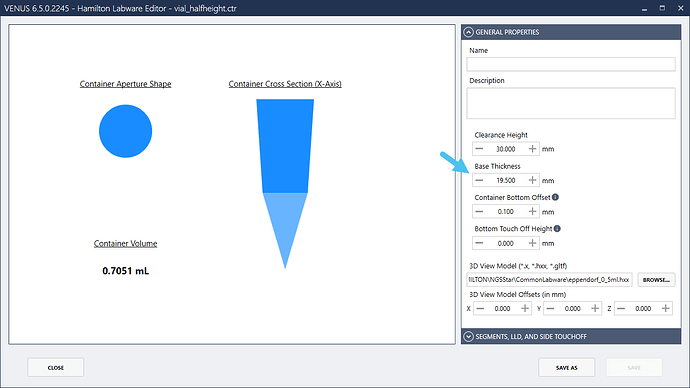The height and width of the screenshot is (388, 690).
Task: Focus the Name input field
Action: pyautogui.click(x=571, y=64)
